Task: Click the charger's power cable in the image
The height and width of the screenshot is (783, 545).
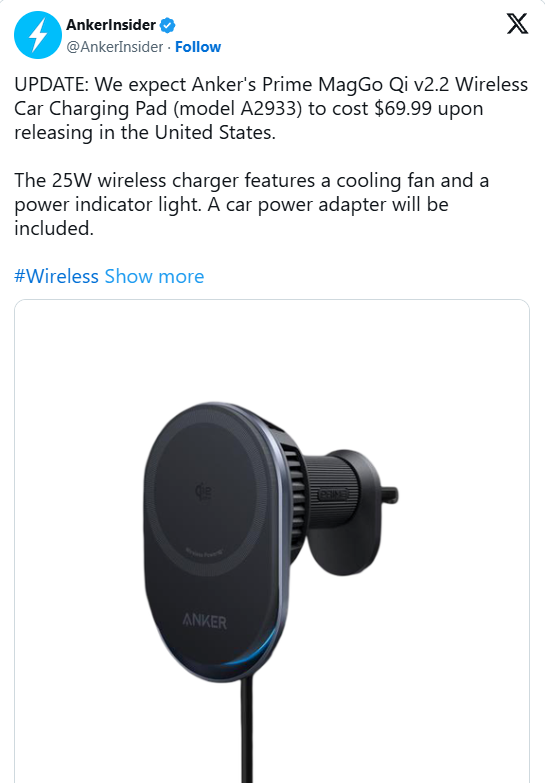Action: coord(247,729)
